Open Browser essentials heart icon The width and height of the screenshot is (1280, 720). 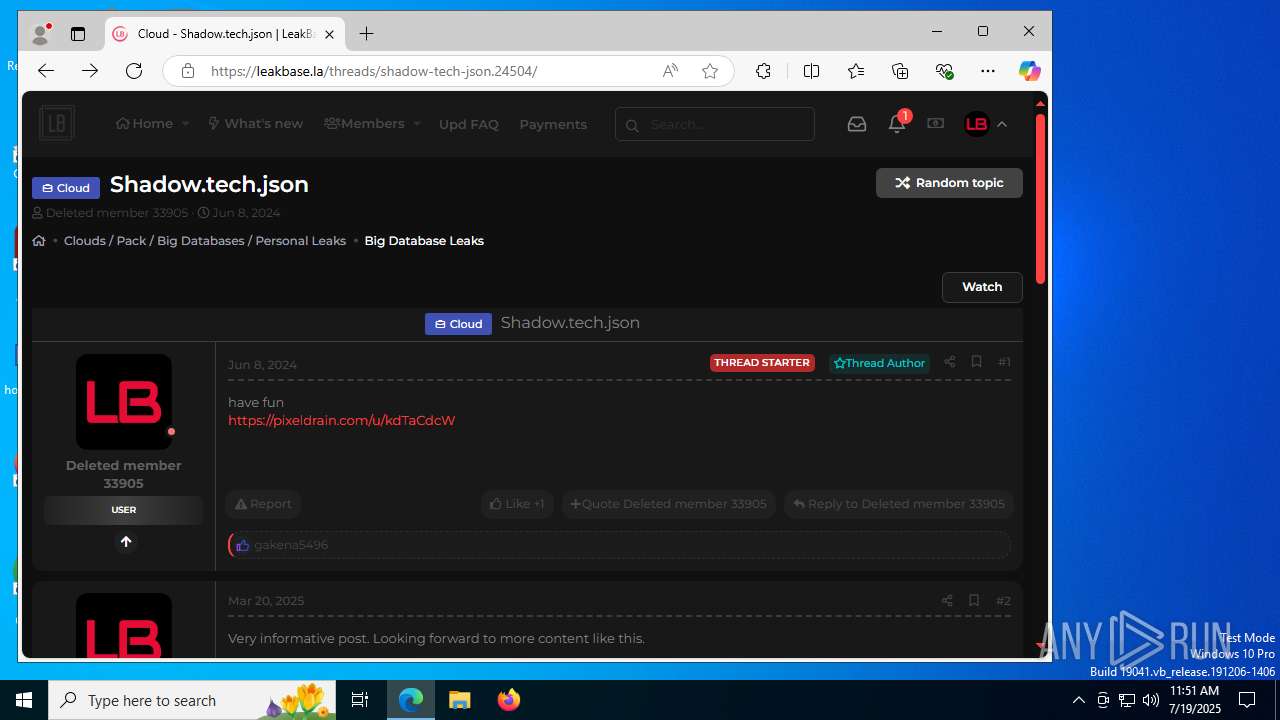[x=944, y=71]
